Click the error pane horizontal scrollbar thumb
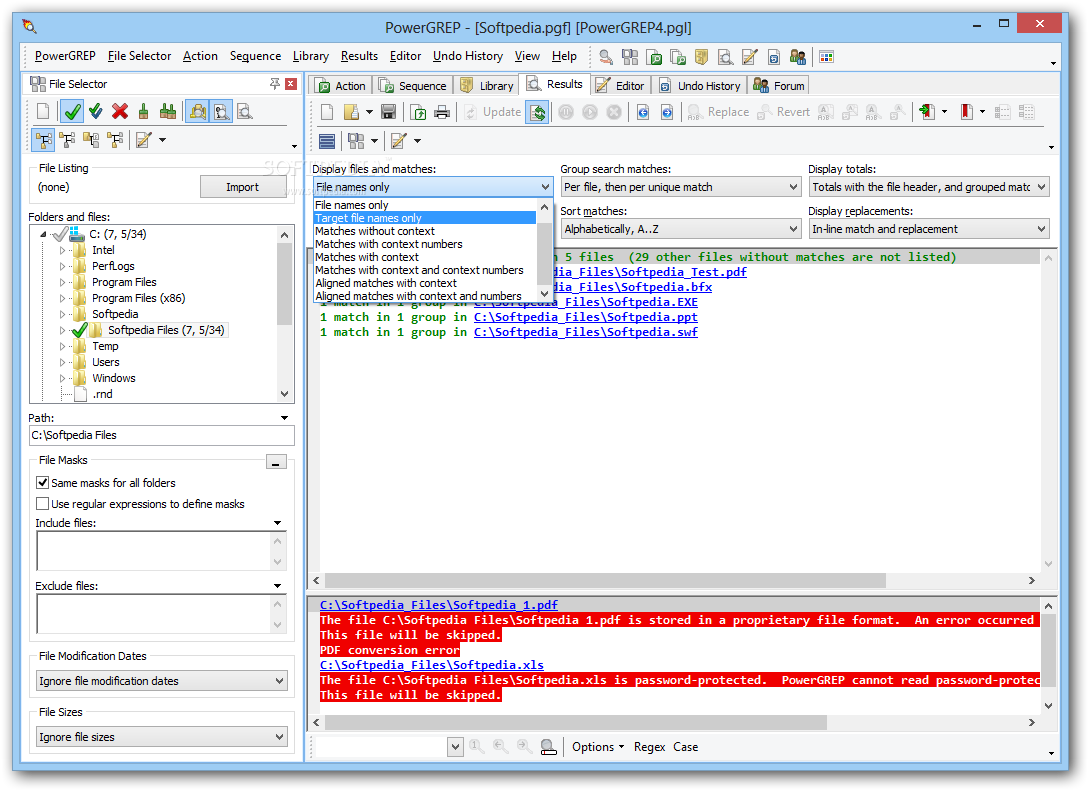The width and height of the screenshot is (1089, 791). tap(576, 722)
